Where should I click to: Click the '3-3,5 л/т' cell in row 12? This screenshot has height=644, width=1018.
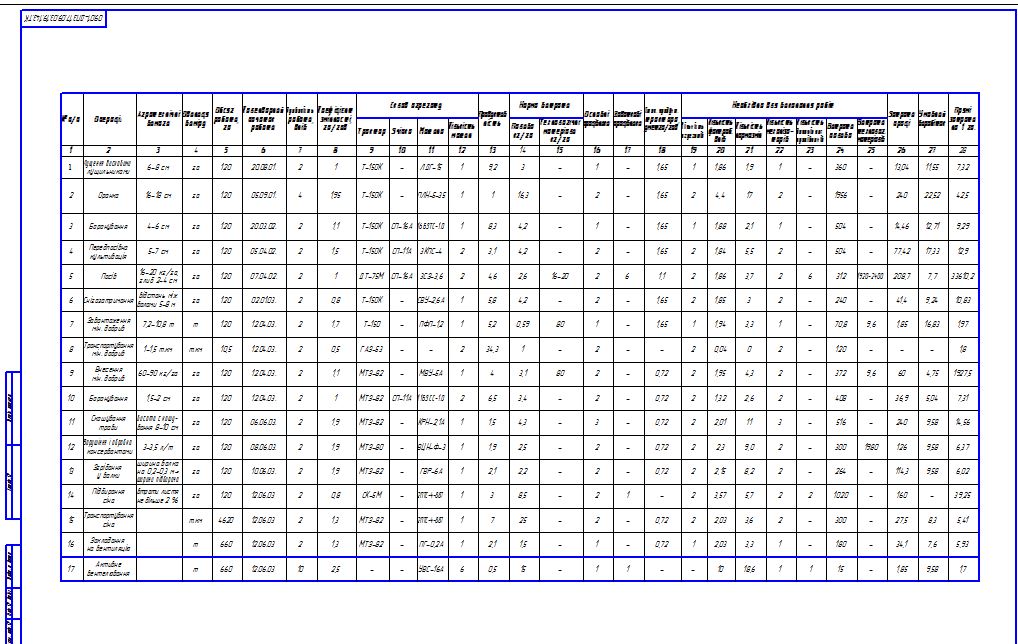pyautogui.click(x=158, y=447)
